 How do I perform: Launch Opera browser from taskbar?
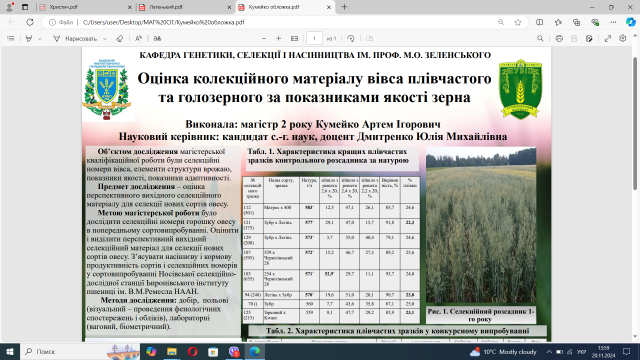193,351
